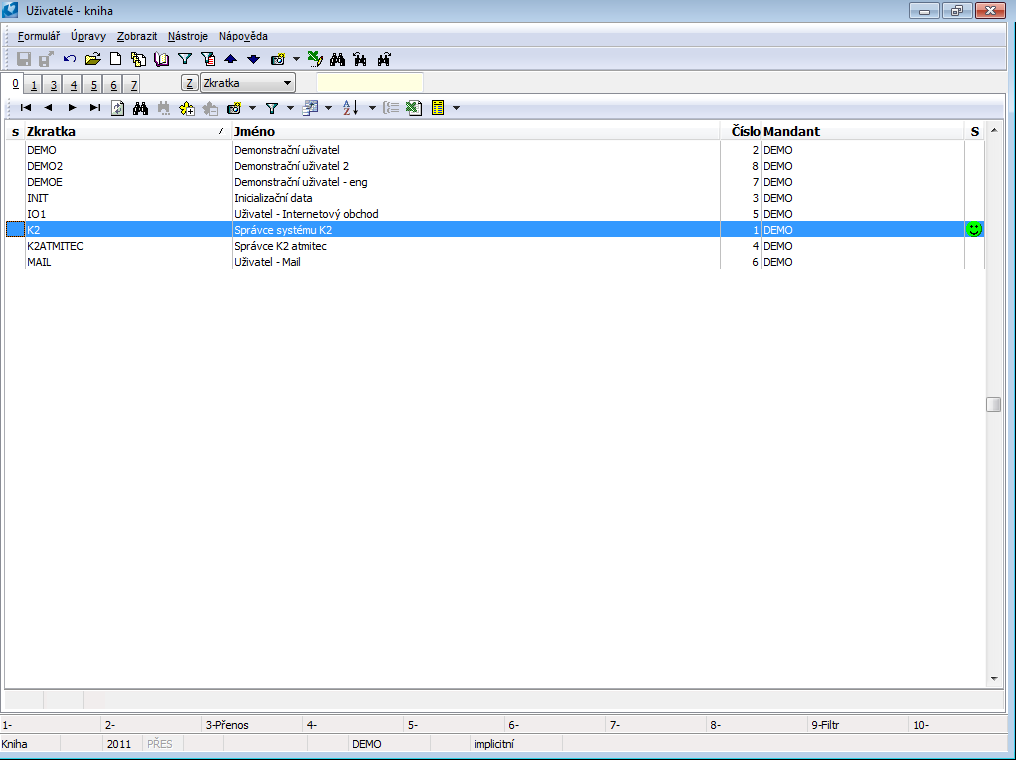Open the Nápověda menu
Image resolution: width=1016 pixels, height=760 pixels.
click(x=243, y=36)
